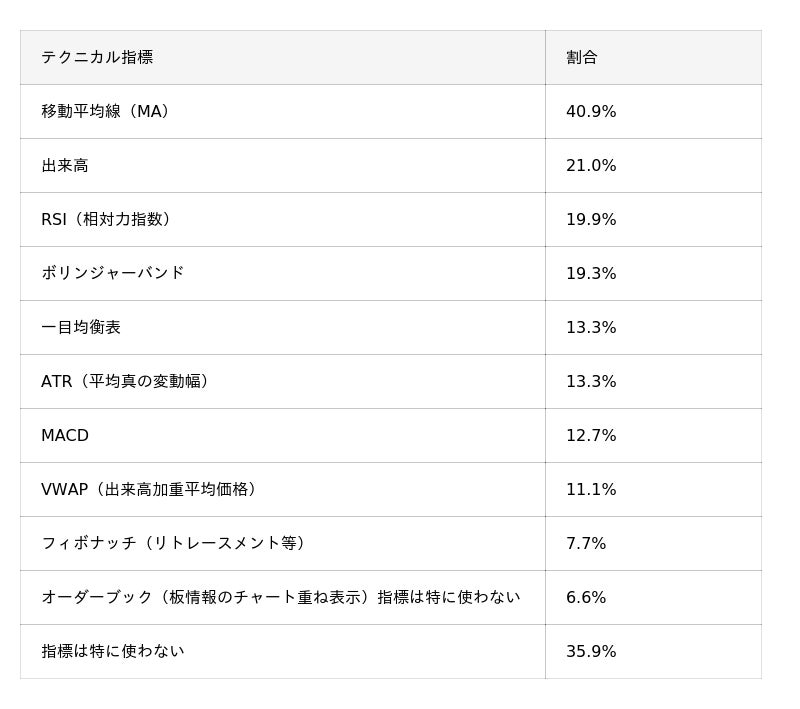
Task: Select the フィボナッチ（リトレースメント等） row label
Action: 176,543
